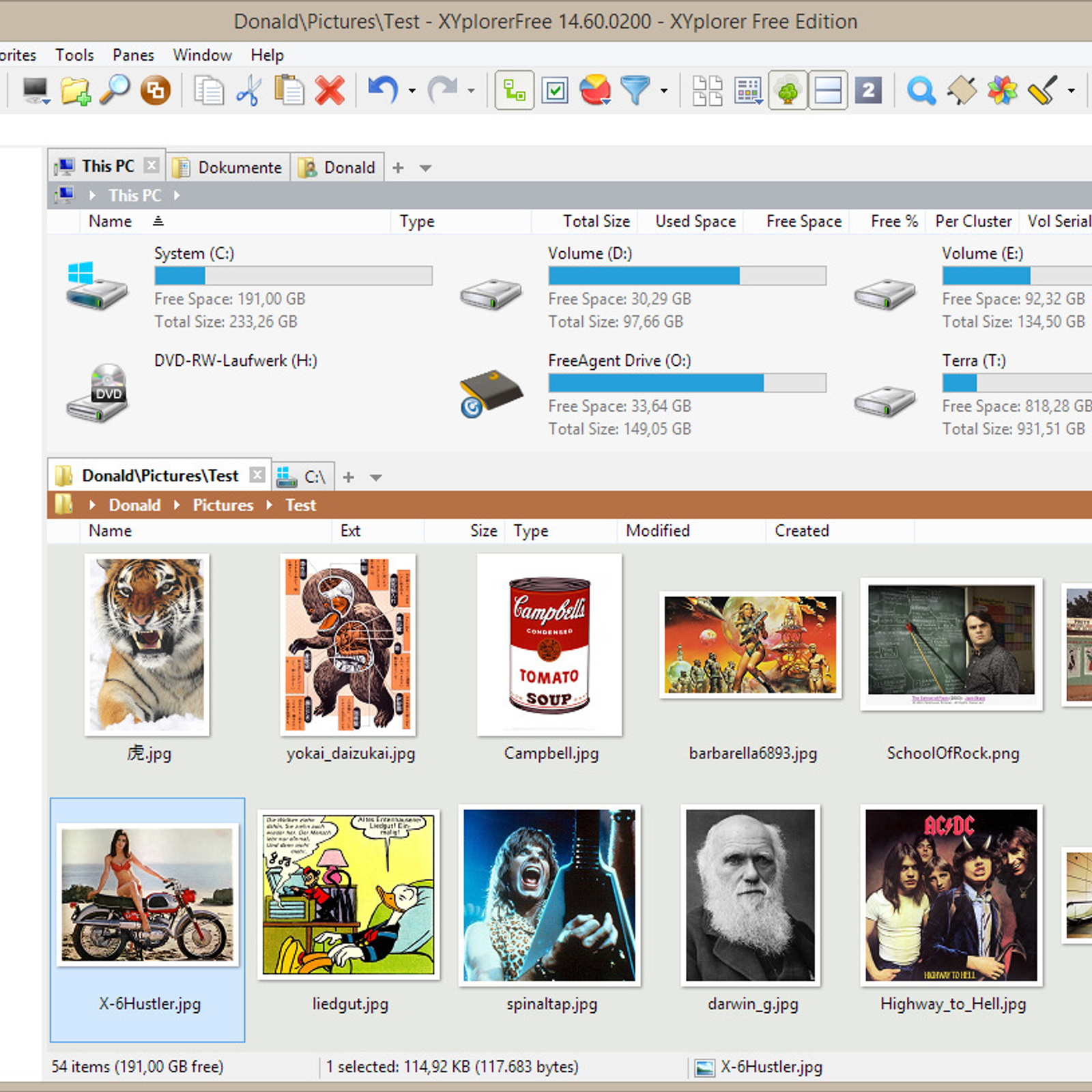Click folder icon in Donald breadcrumb bar
This screenshot has width=1092, height=1092.
[63, 504]
